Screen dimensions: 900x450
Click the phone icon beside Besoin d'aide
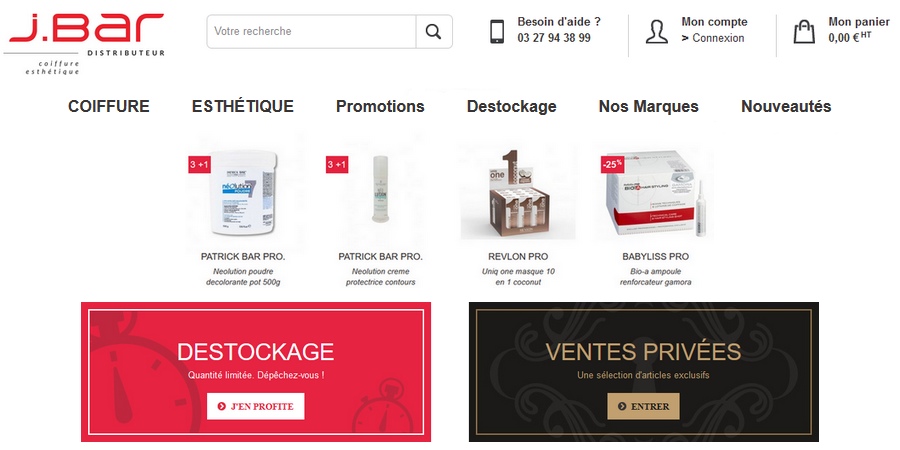pyautogui.click(x=497, y=32)
